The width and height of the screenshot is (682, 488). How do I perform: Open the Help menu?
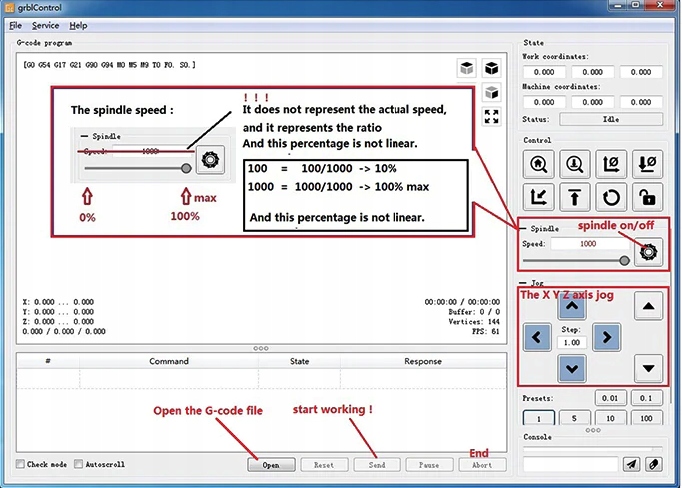tap(78, 25)
